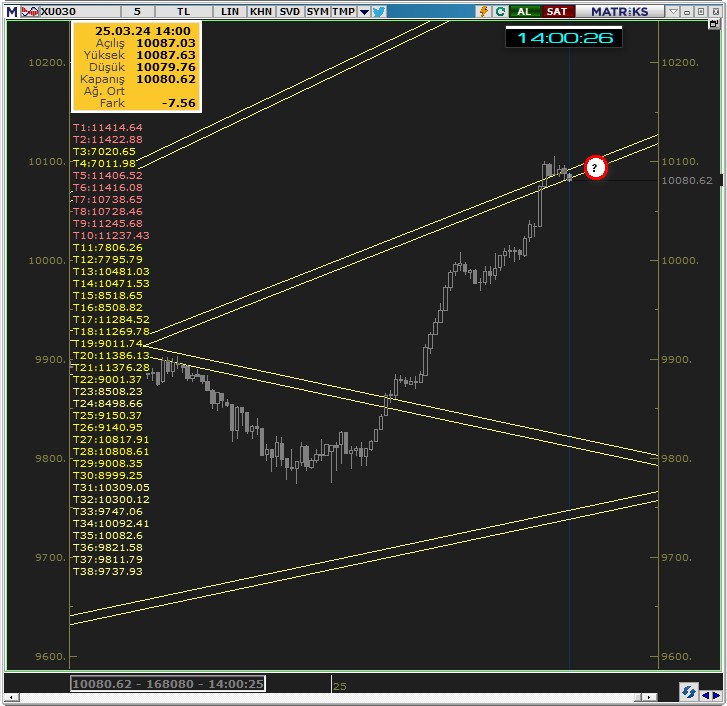Click the 9800 label on left price axis

pyautogui.click(x=51, y=458)
